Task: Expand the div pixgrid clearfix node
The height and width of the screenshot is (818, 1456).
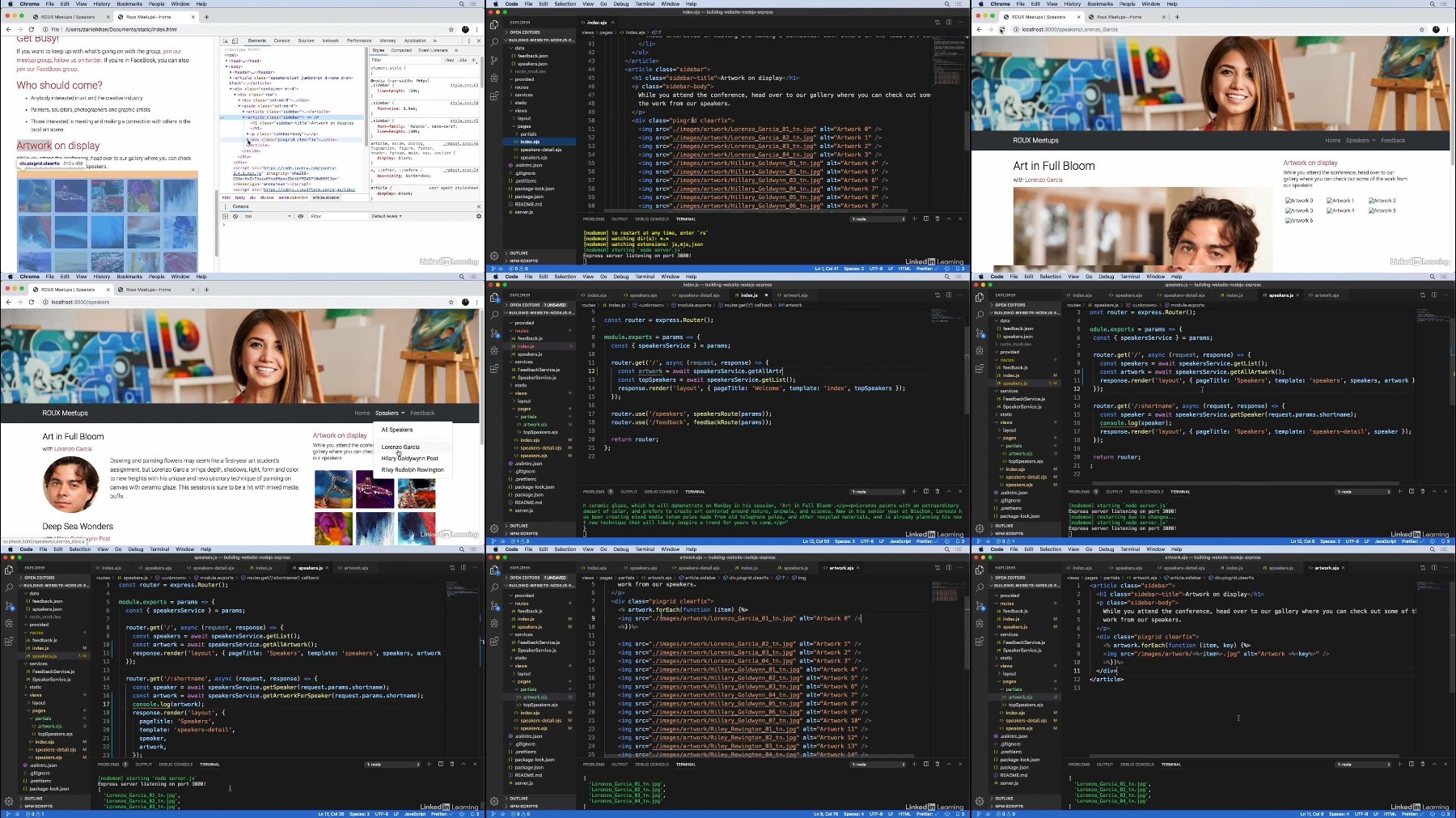Action: point(248,139)
